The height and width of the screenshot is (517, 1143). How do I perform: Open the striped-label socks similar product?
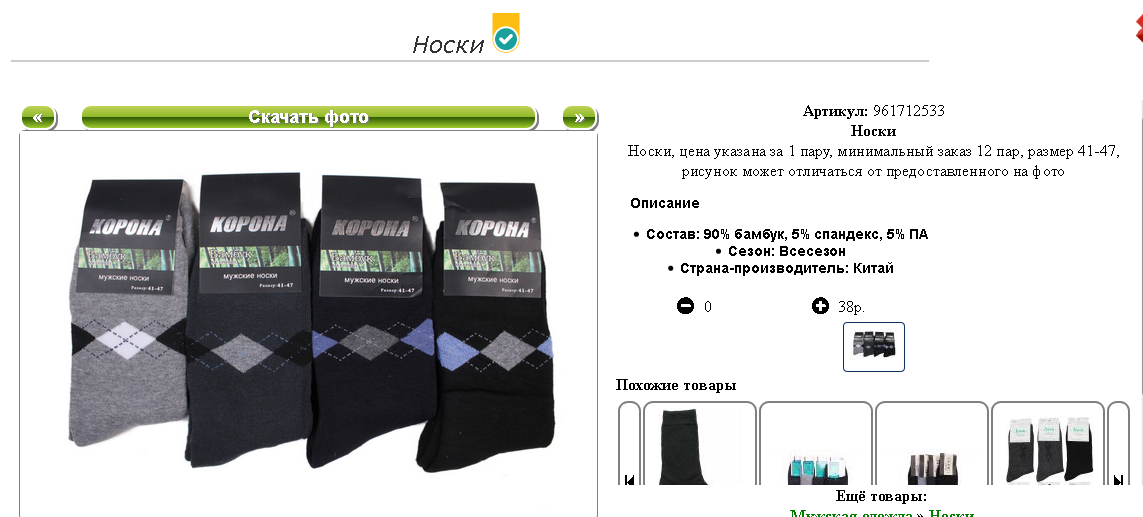[932, 443]
